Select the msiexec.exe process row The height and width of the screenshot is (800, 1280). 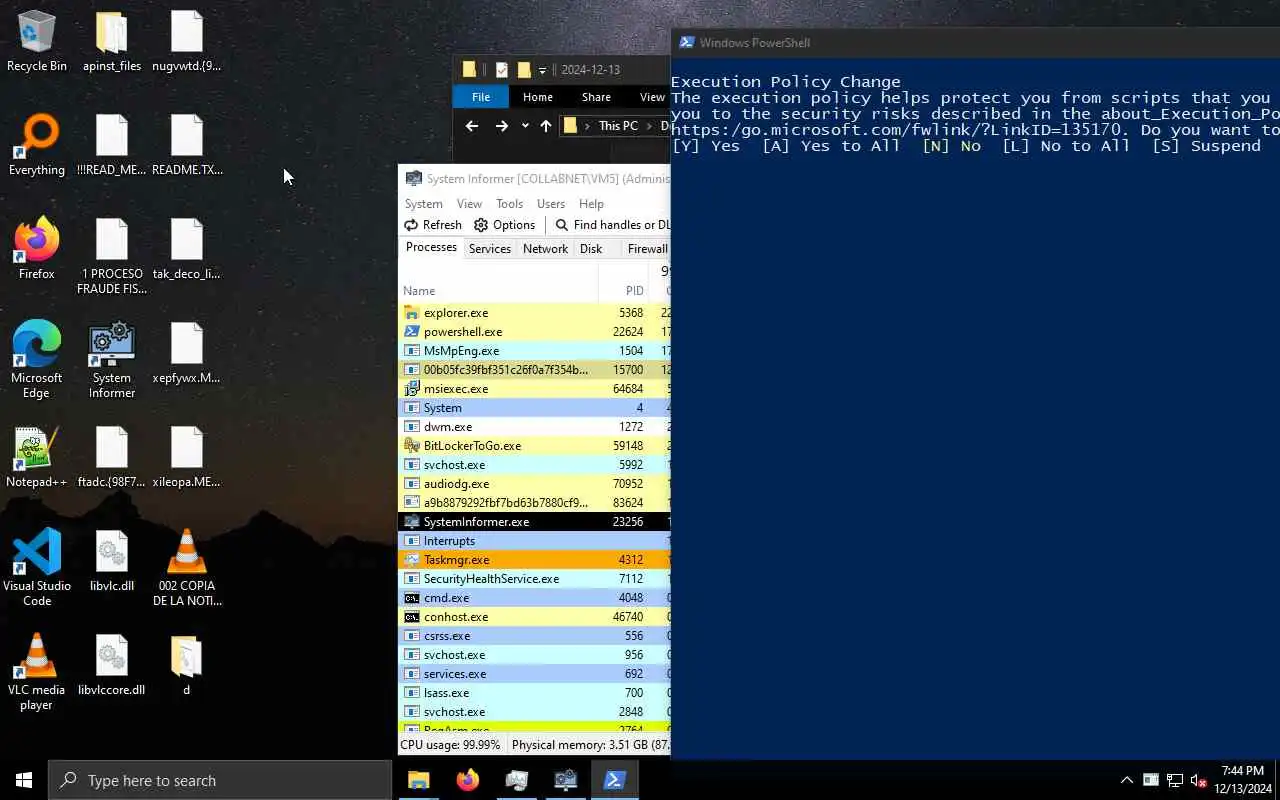[x=534, y=389]
